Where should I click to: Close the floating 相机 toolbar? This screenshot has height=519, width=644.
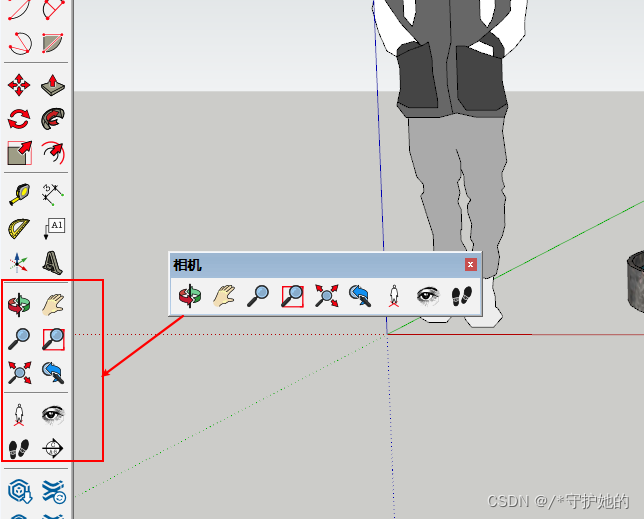click(x=471, y=264)
